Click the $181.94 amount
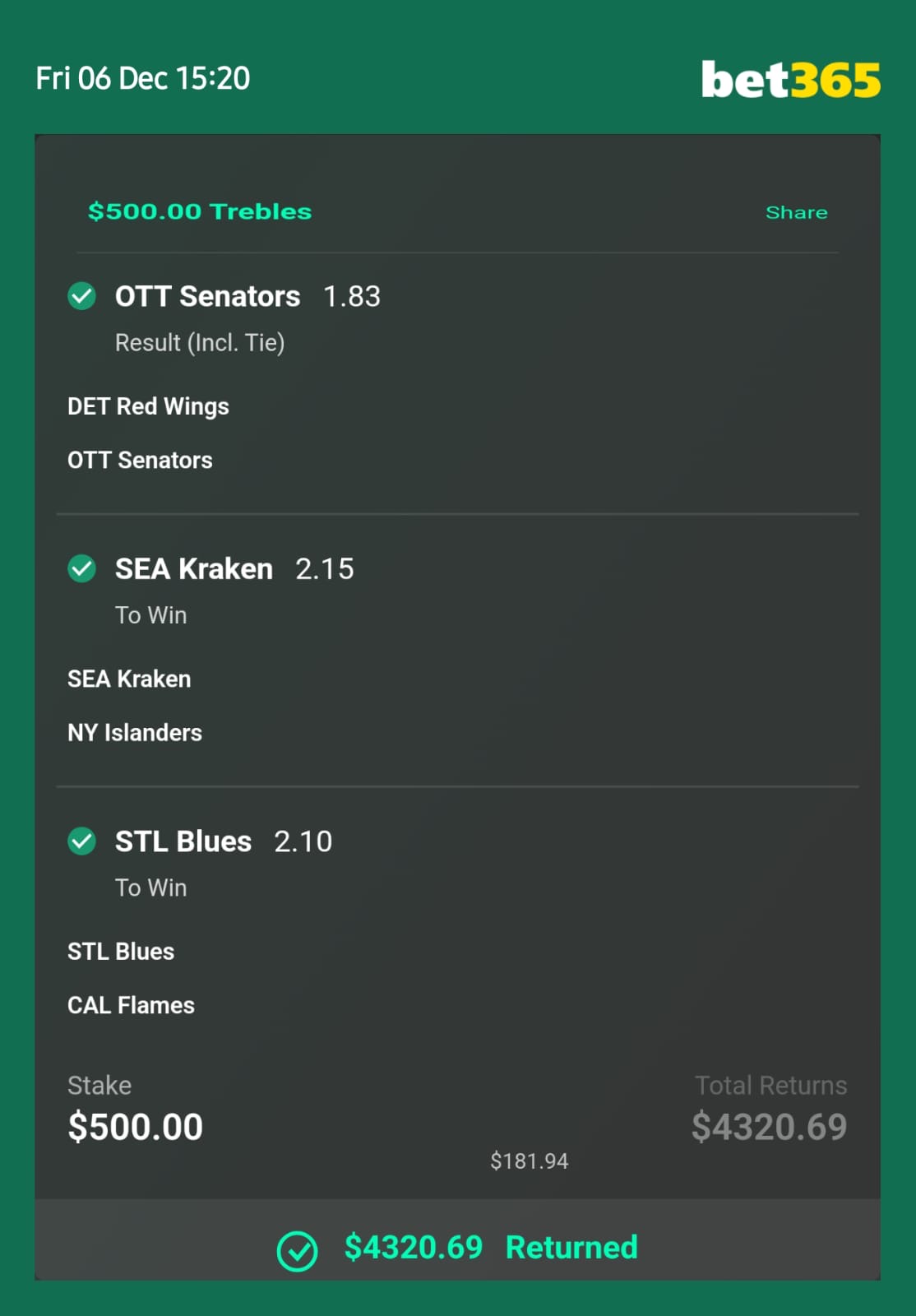This screenshot has height=1316, width=916. (529, 1161)
